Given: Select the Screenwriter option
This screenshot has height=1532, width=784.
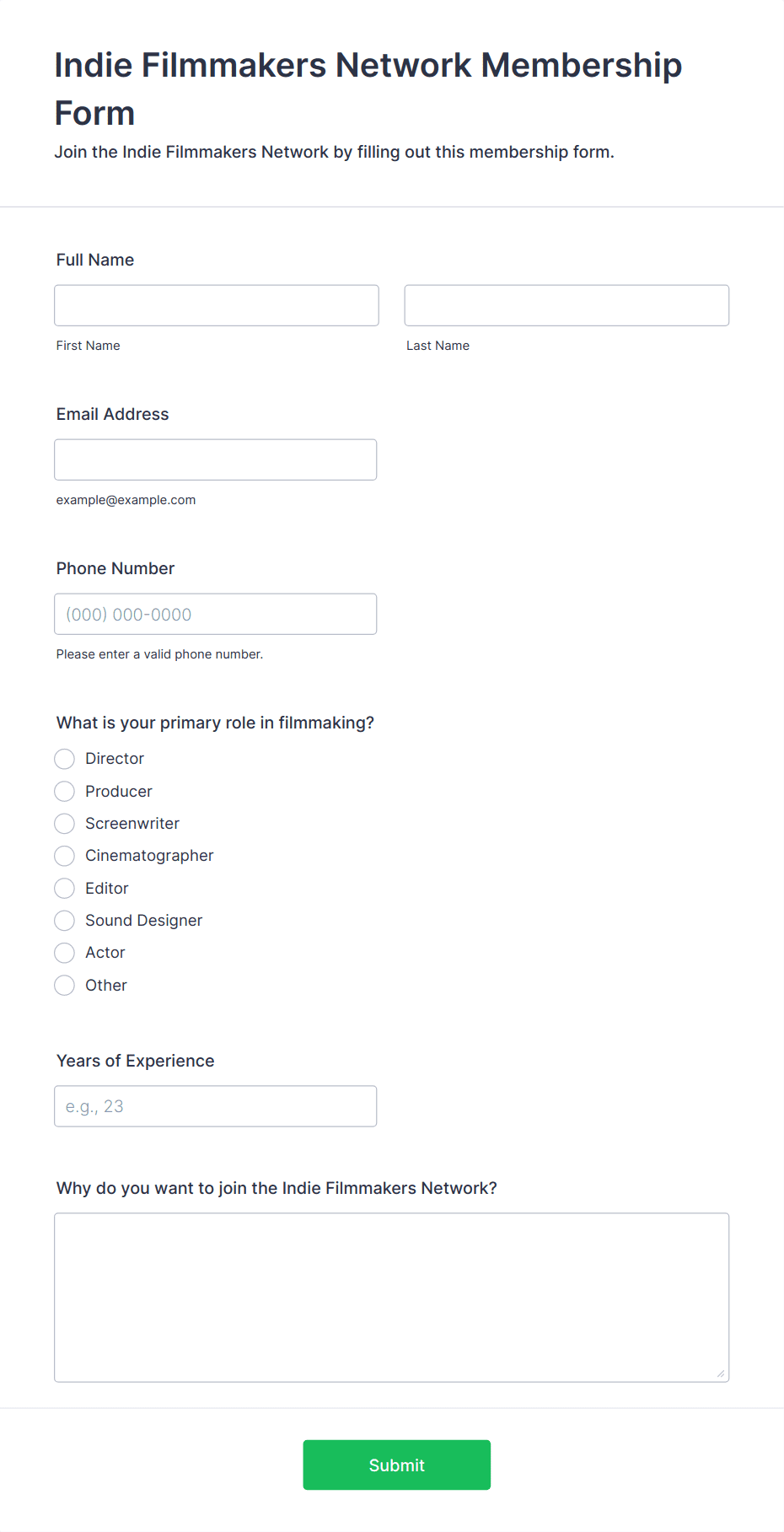Looking at the screenshot, I should tap(65, 823).
